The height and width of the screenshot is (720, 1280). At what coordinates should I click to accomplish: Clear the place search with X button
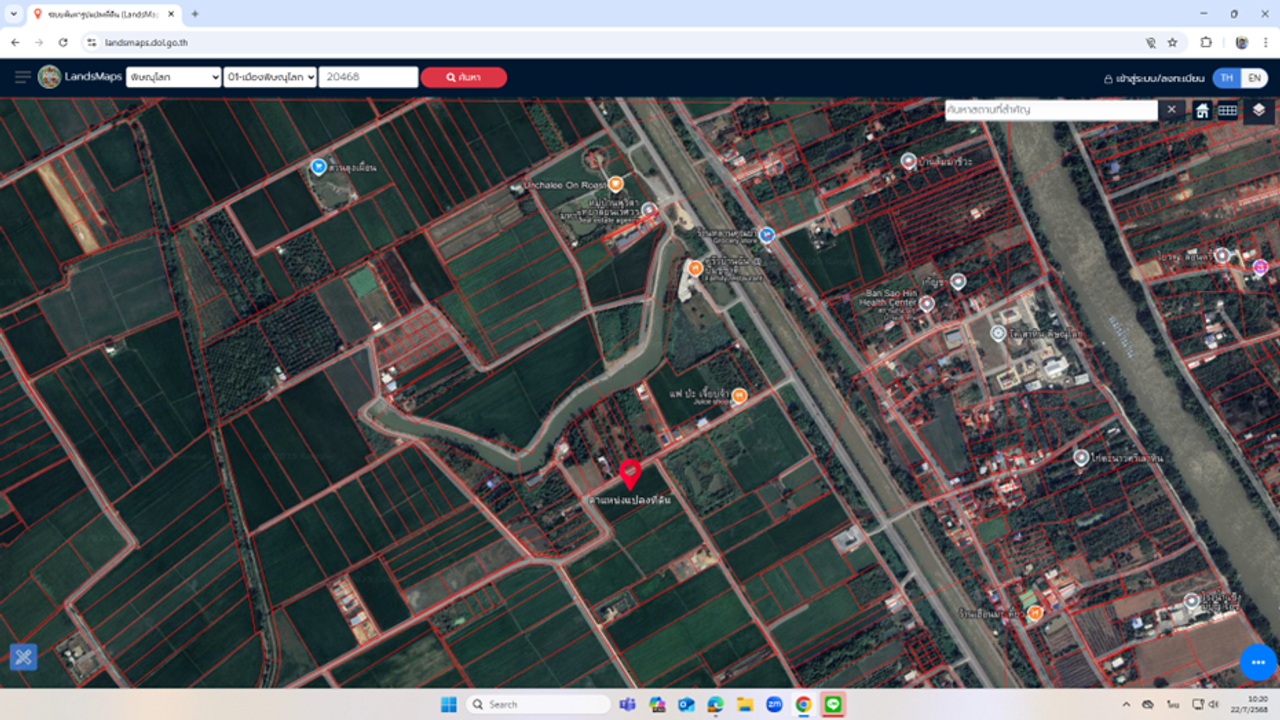point(1171,110)
